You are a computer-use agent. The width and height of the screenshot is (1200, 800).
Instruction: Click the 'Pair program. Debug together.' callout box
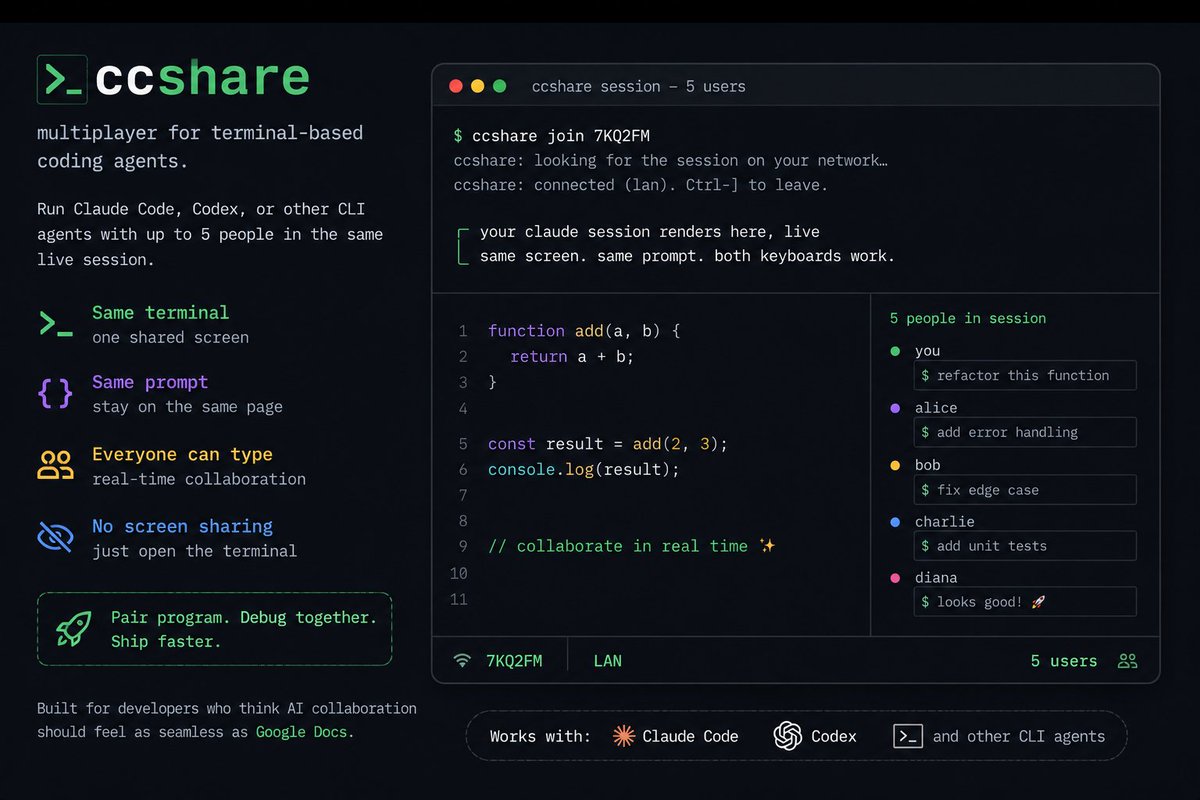tap(214, 629)
